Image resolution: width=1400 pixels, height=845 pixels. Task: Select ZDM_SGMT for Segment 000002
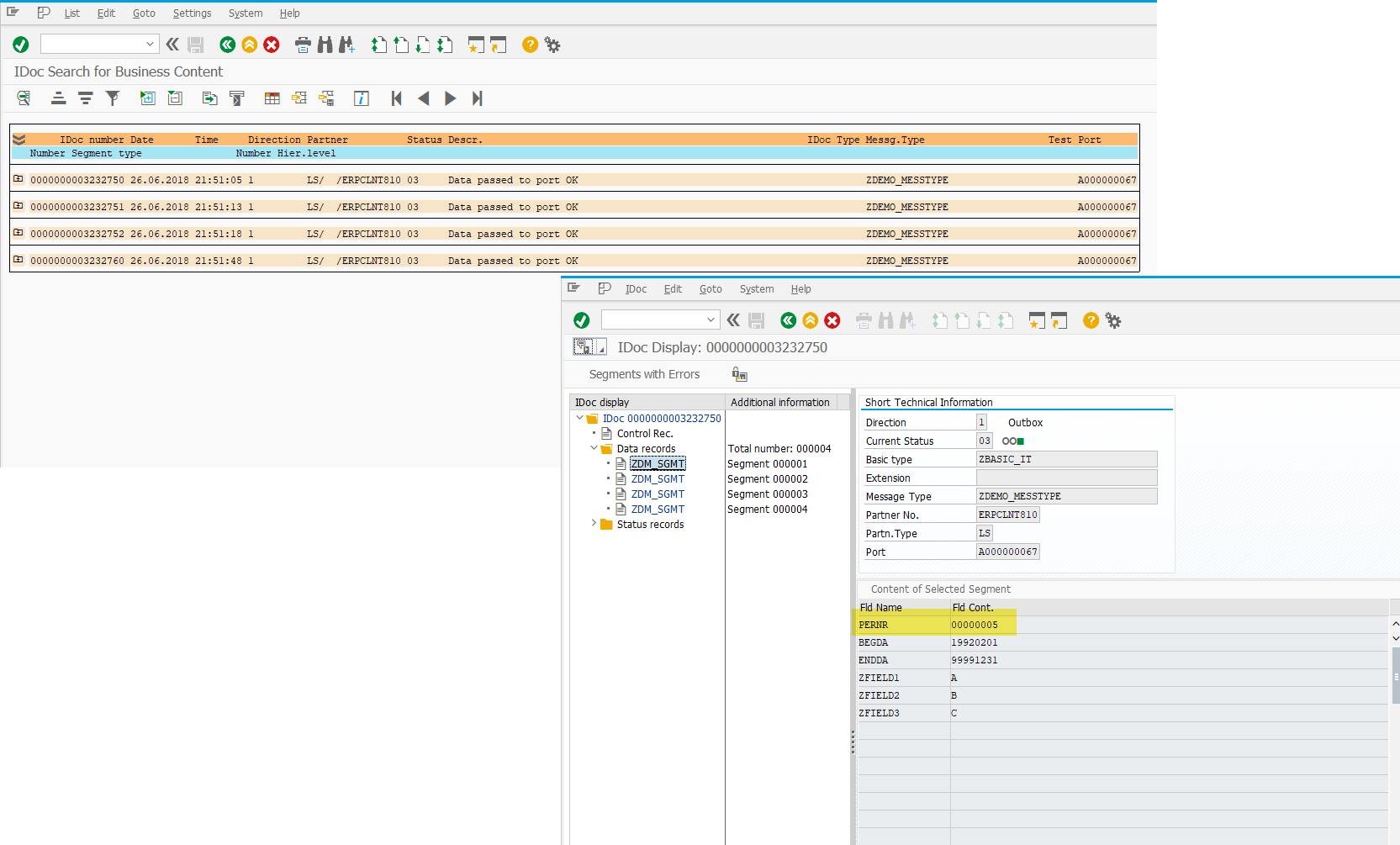pos(658,479)
